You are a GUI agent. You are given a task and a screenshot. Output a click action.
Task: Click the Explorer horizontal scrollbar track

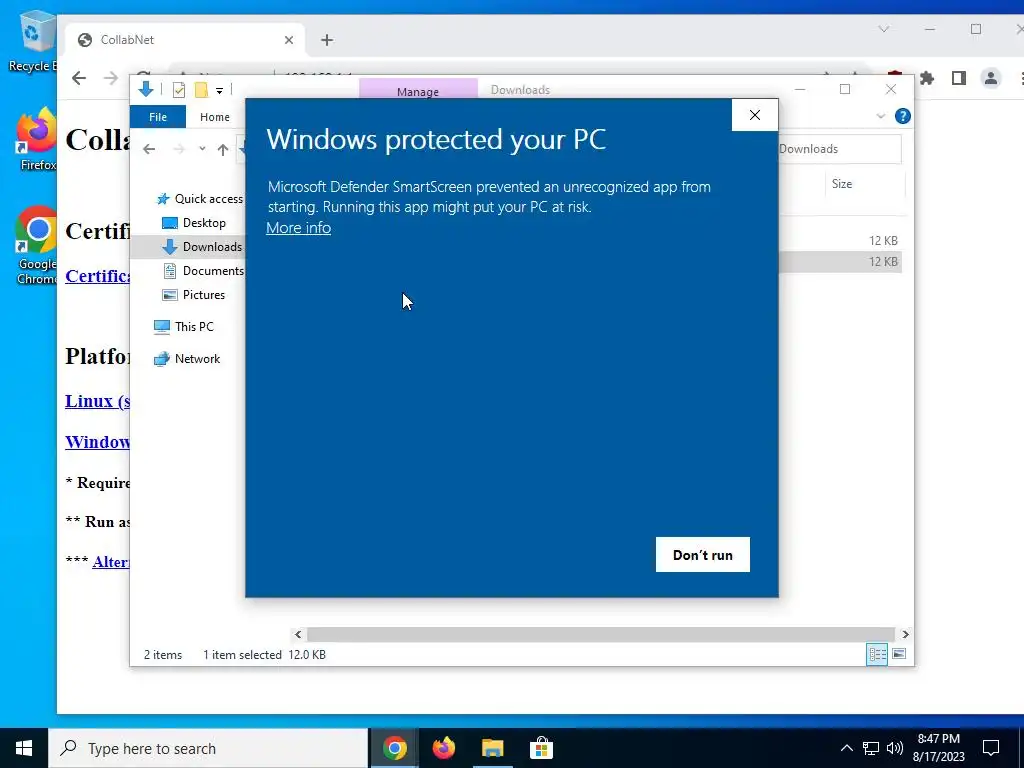pos(601,634)
